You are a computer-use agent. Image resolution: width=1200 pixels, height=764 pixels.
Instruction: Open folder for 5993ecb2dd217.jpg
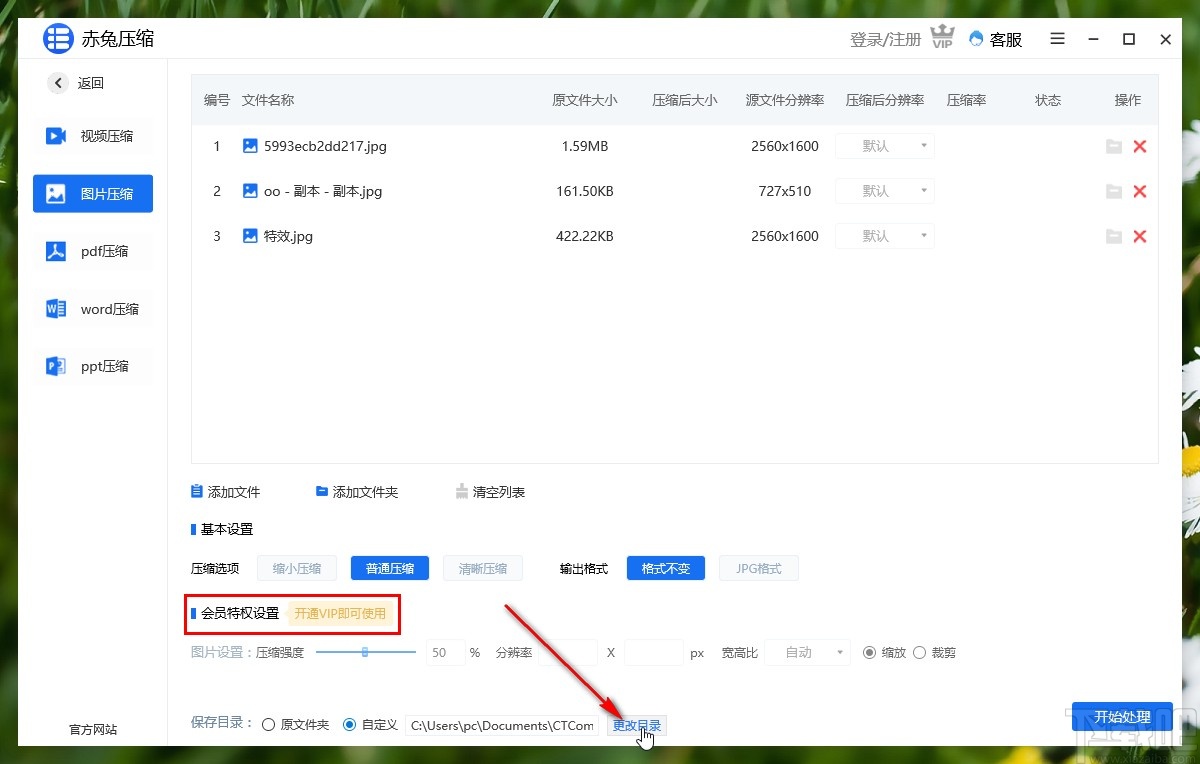pyautogui.click(x=1113, y=146)
